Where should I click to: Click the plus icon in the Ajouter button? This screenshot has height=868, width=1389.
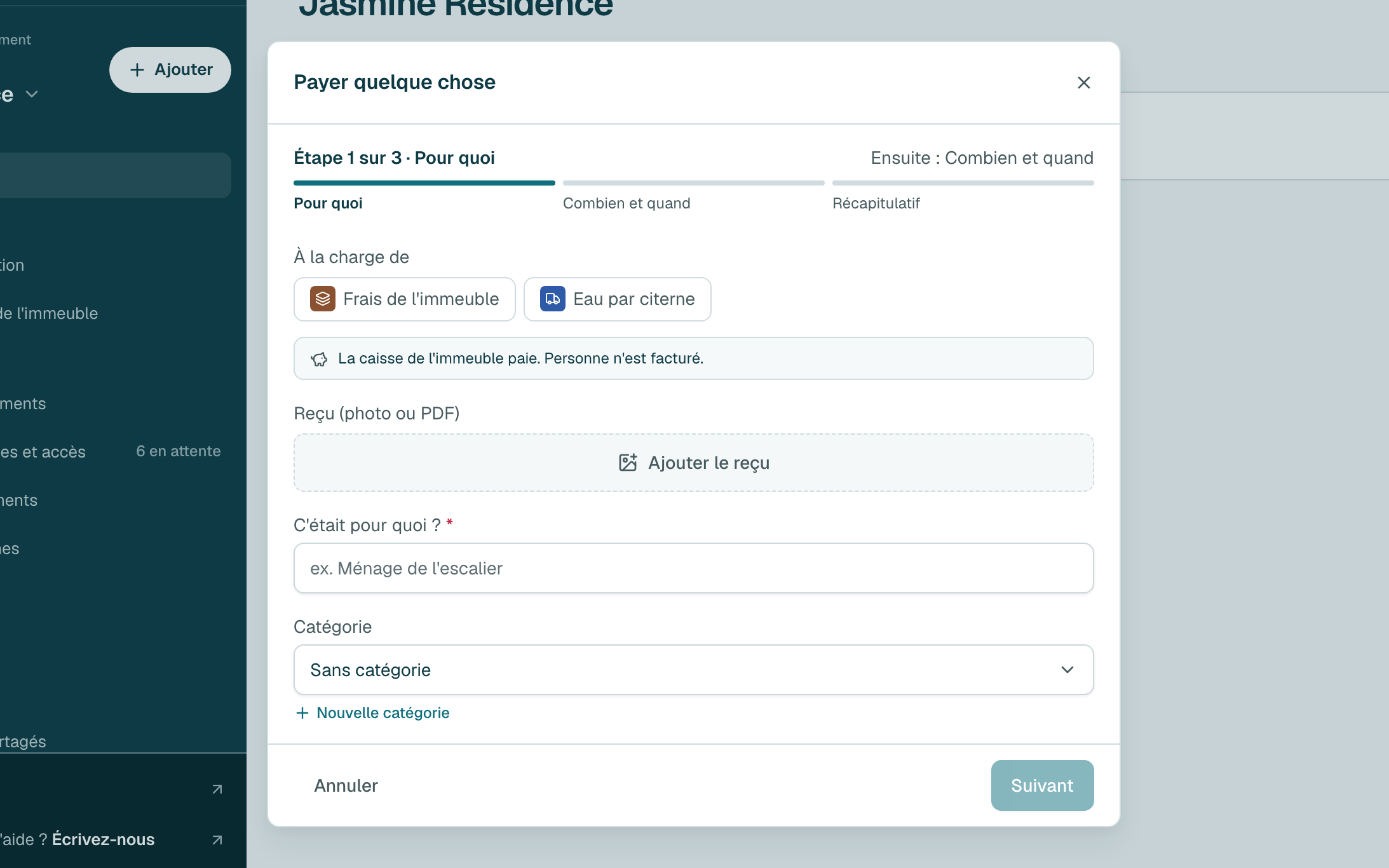[137, 70]
